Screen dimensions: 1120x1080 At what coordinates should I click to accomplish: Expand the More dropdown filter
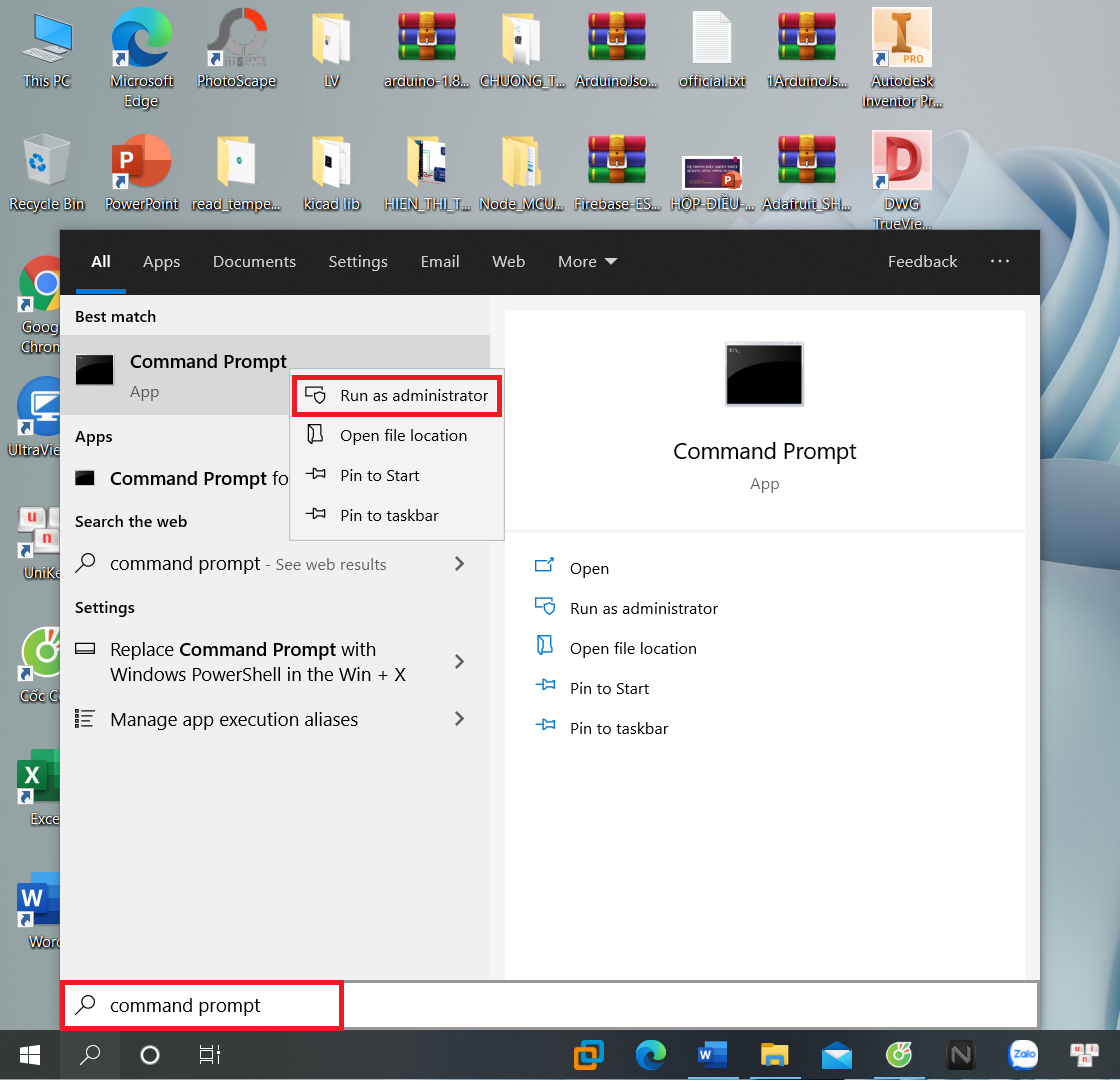click(587, 262)
